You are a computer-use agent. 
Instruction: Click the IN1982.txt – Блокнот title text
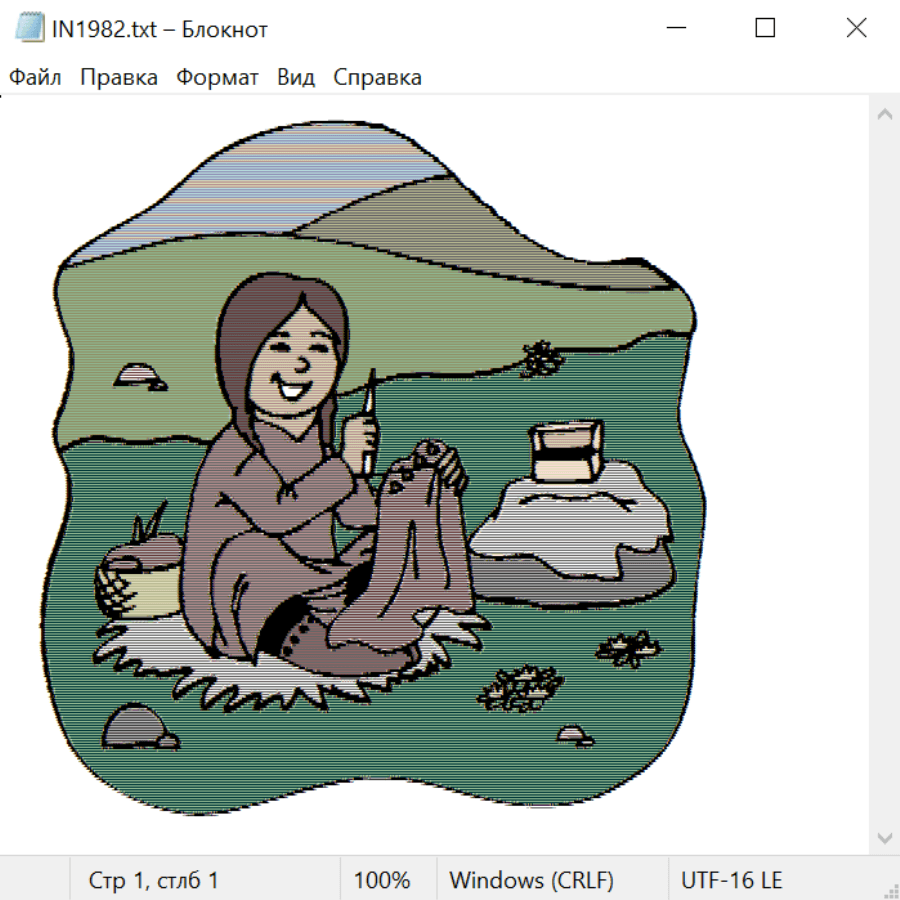click(160, 29)
